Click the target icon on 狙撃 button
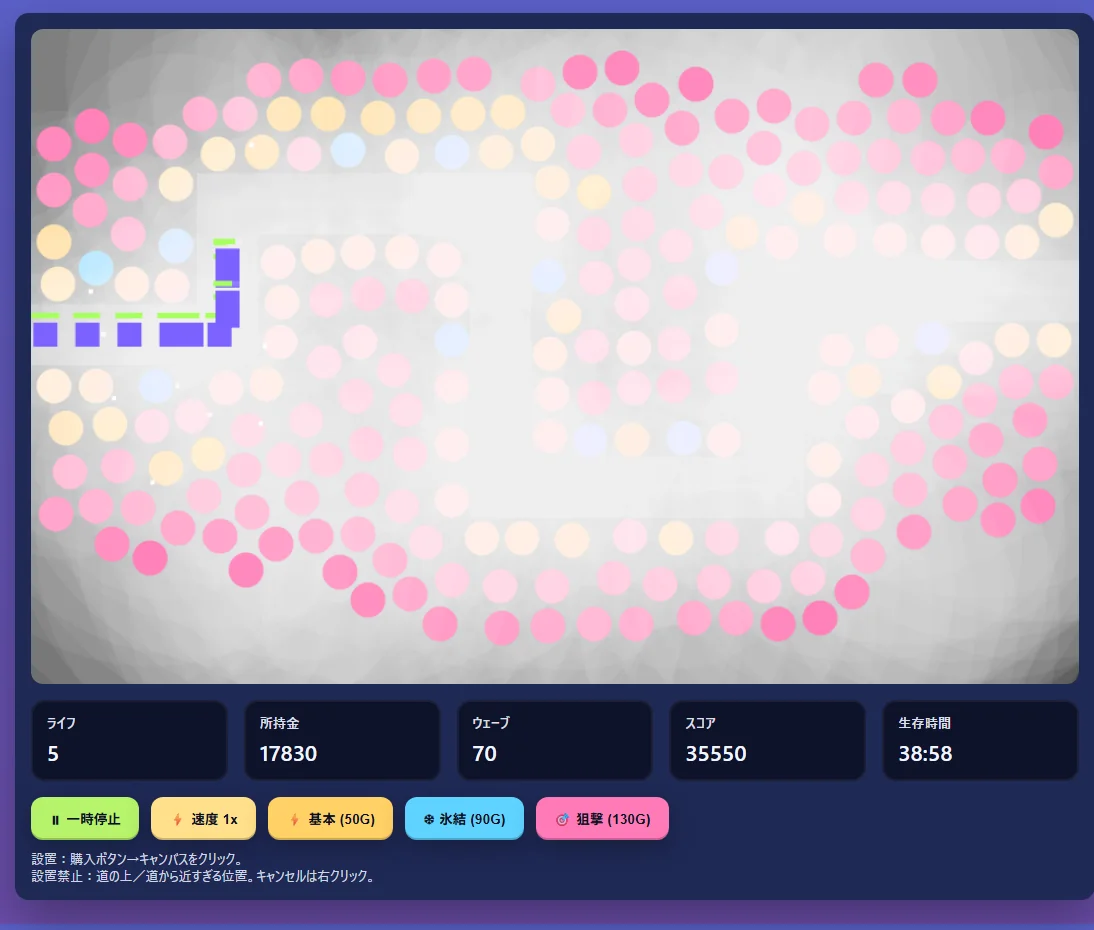The width and height of the screenshot is (1094, 930). coord(562,820)
